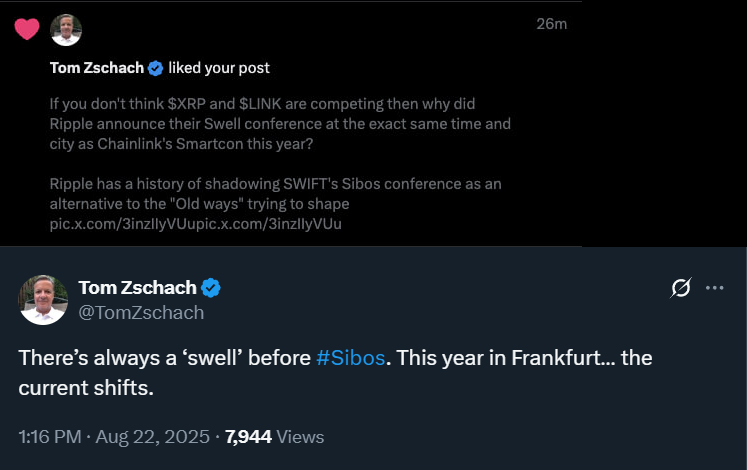The image size is (747, 470).
Task: Click the "liked your post" notification text
Action: (219, 68)
